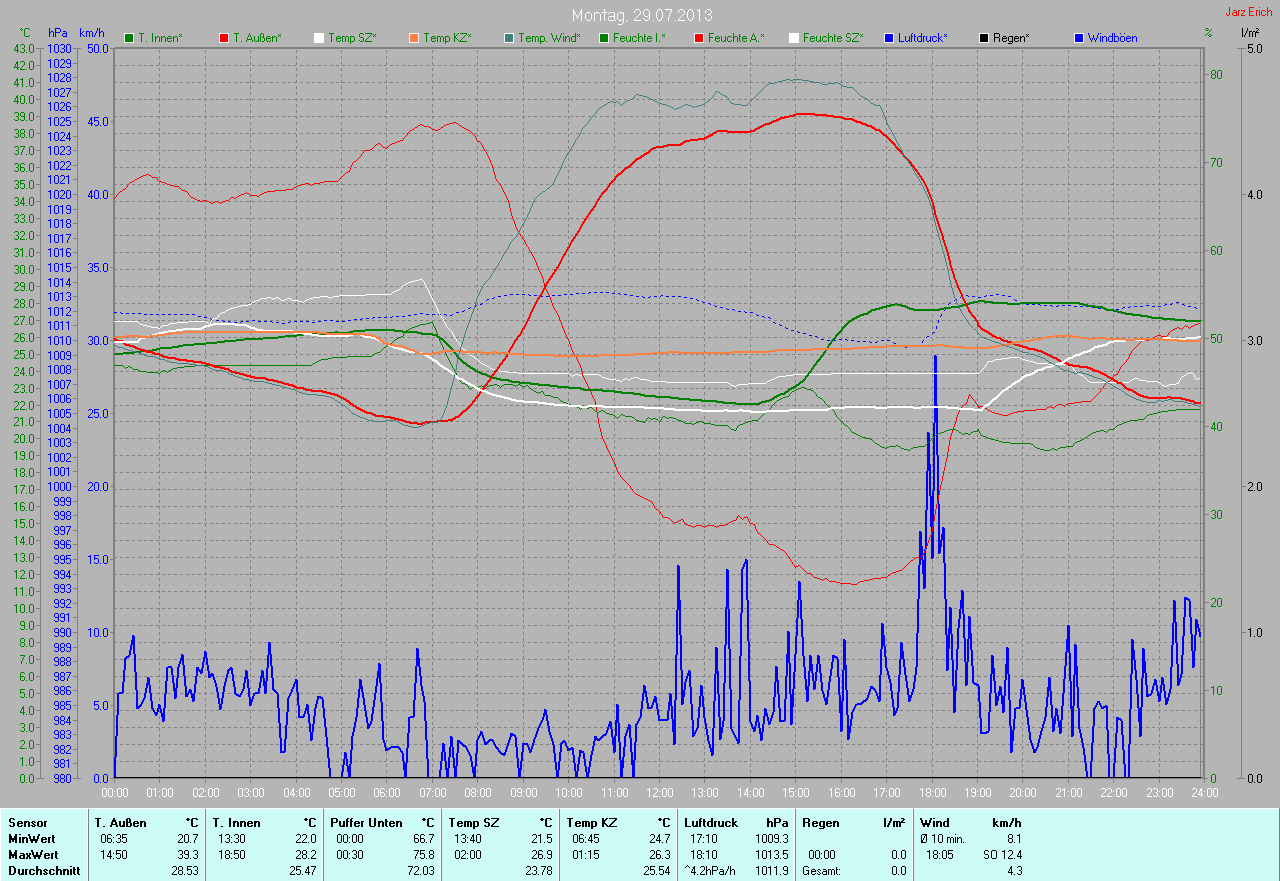Click the 12:00 time axis label
Viewport: 1280px width, 881px height.
tap(660, 793)
